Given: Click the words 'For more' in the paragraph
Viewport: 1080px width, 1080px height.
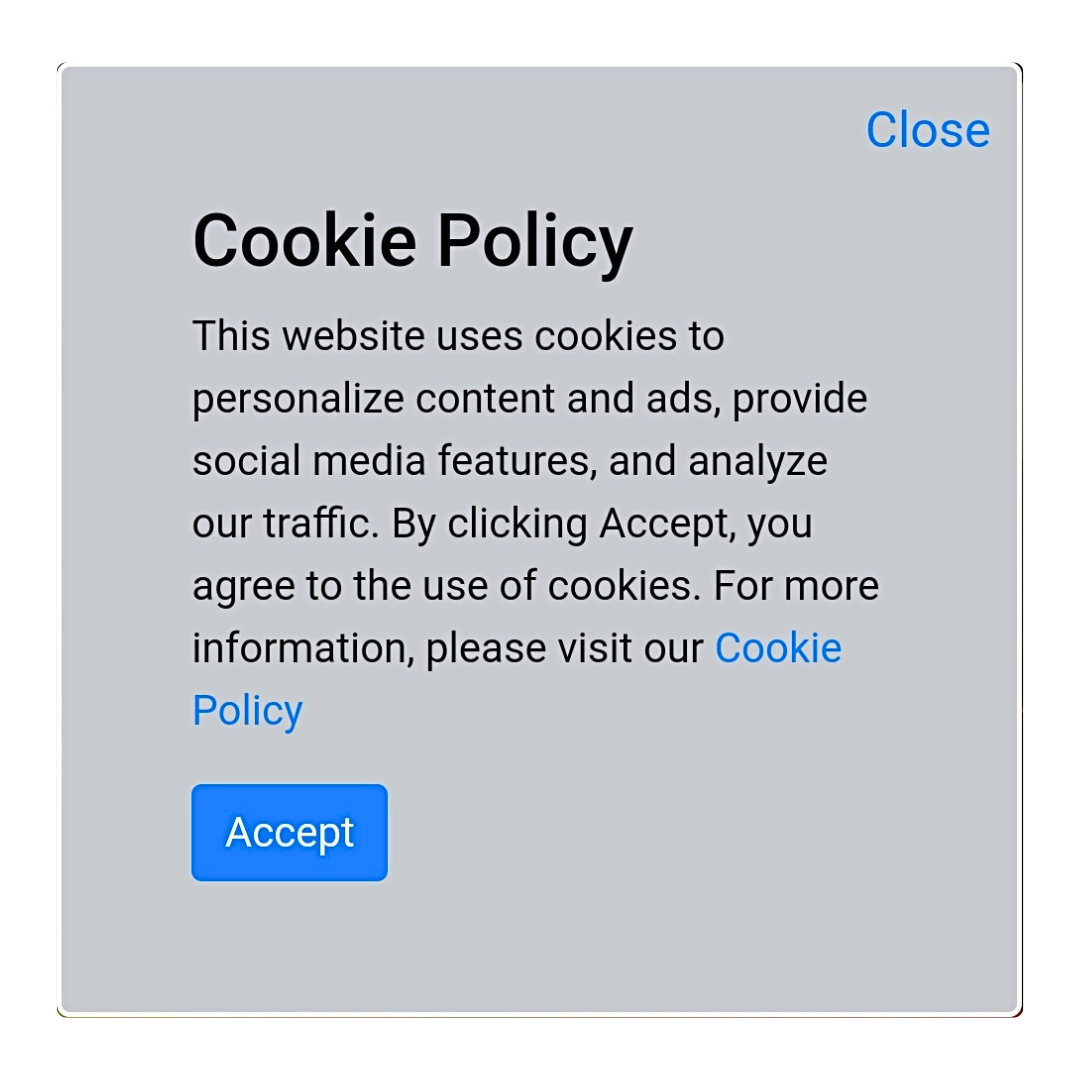Looking at the screenshot, I should [796, 586].
